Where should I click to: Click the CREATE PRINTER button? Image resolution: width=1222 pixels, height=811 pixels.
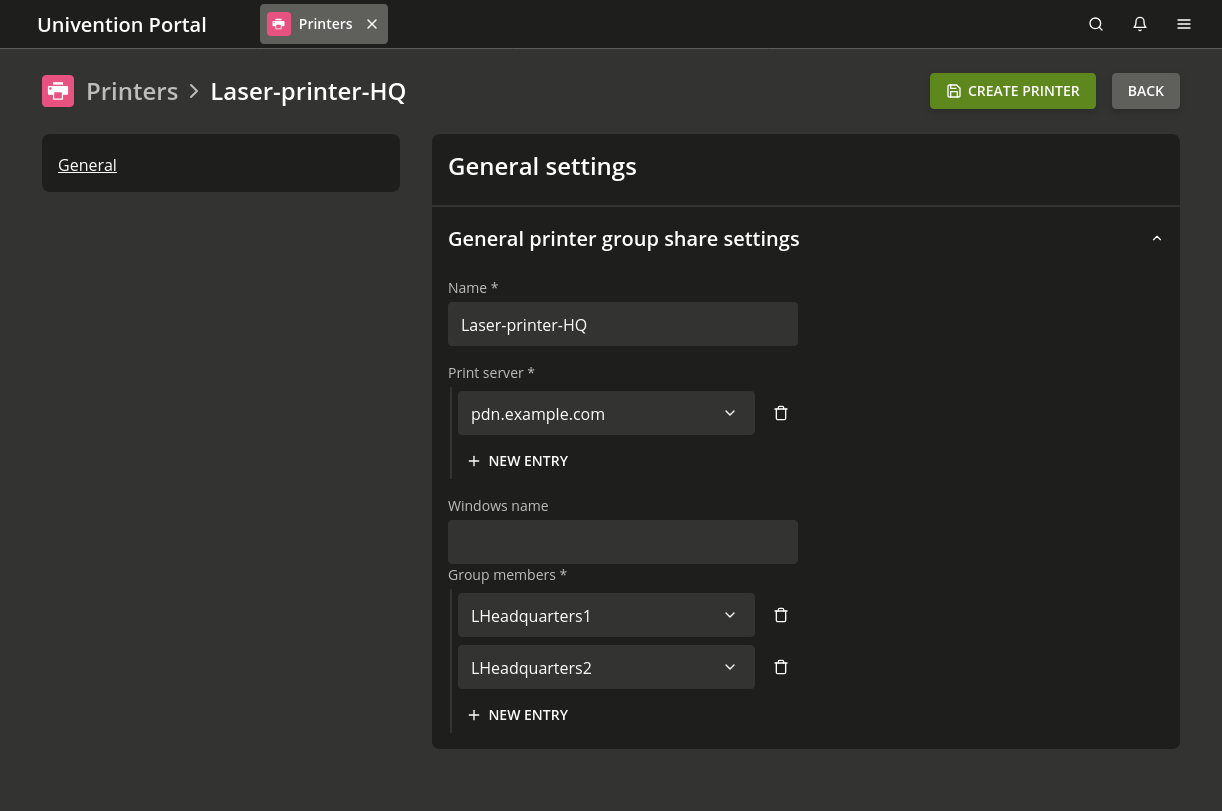[x=1012, y=90]
